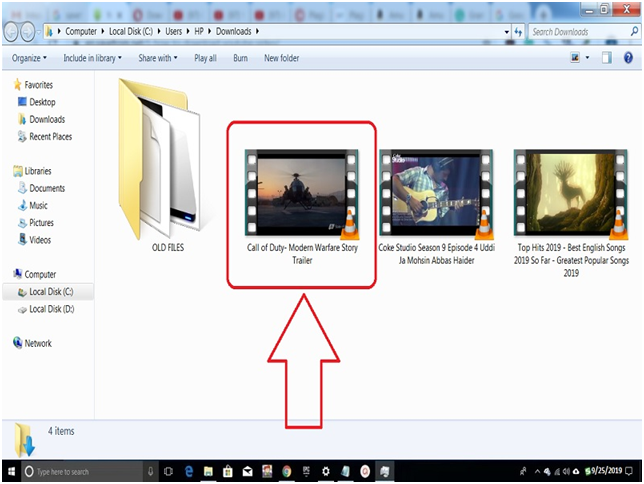Screen dimensions: 644x484
Task: Open Task View on the taskbar
Action: (168, 471)
